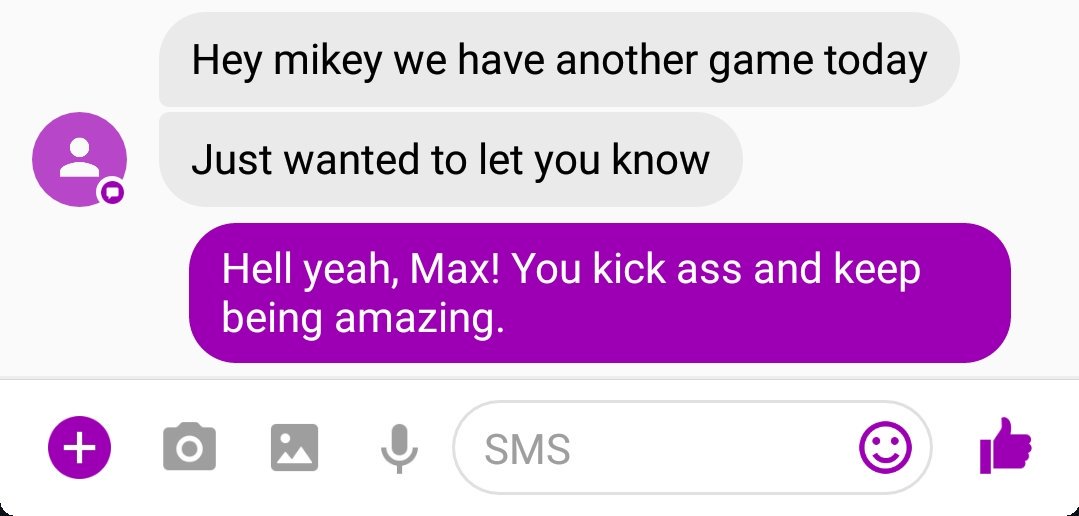Open the photo gallery picker icon

295,448
